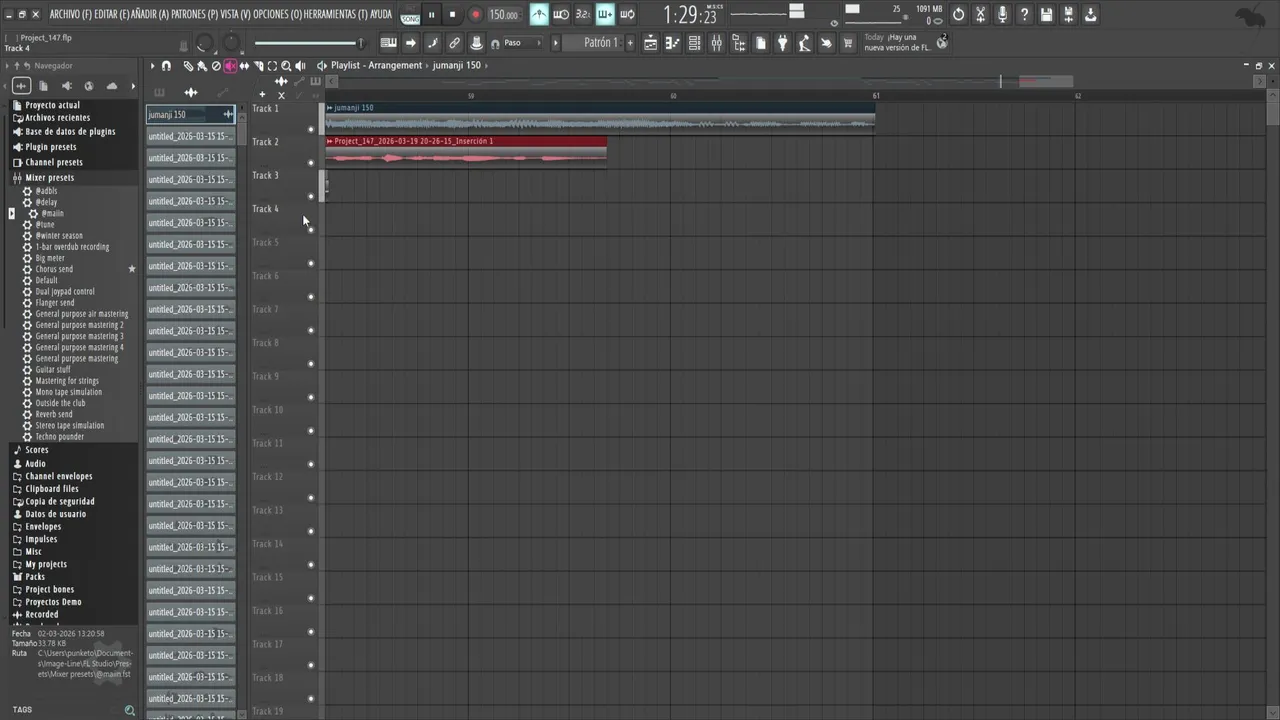Screen dimensions: 1280x720
Task: Open the playlist options arrow menu
Action: click(153, 66)
